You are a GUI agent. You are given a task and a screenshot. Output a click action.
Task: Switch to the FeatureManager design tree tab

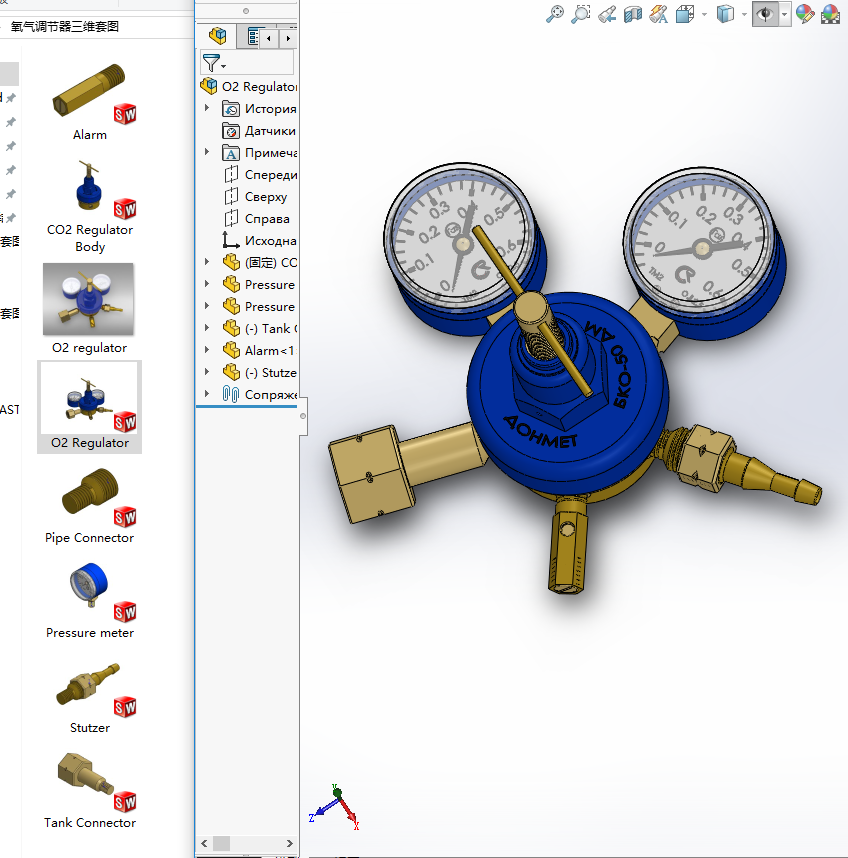point(216,38)
